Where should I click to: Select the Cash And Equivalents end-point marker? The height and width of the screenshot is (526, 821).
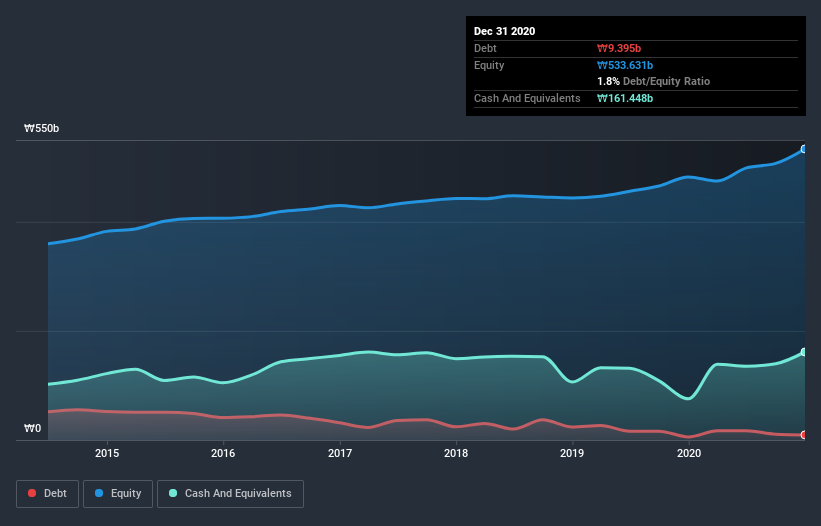pos(804,352)
